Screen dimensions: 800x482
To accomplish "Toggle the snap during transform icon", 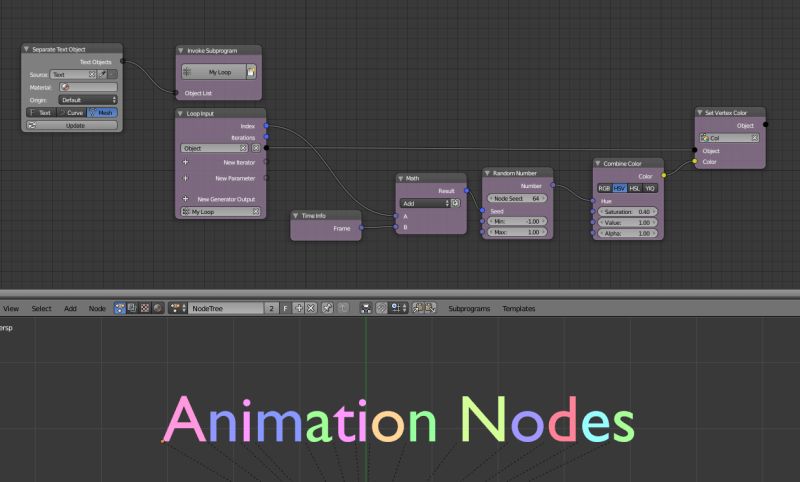I will click(381, 308).
